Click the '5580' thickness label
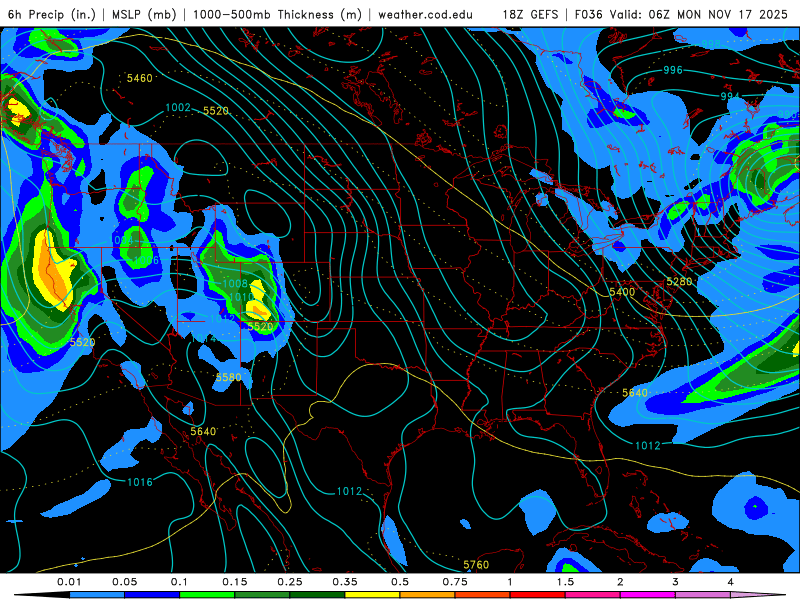Viewport: 800px width, 600px height. [x=229, y=377]
